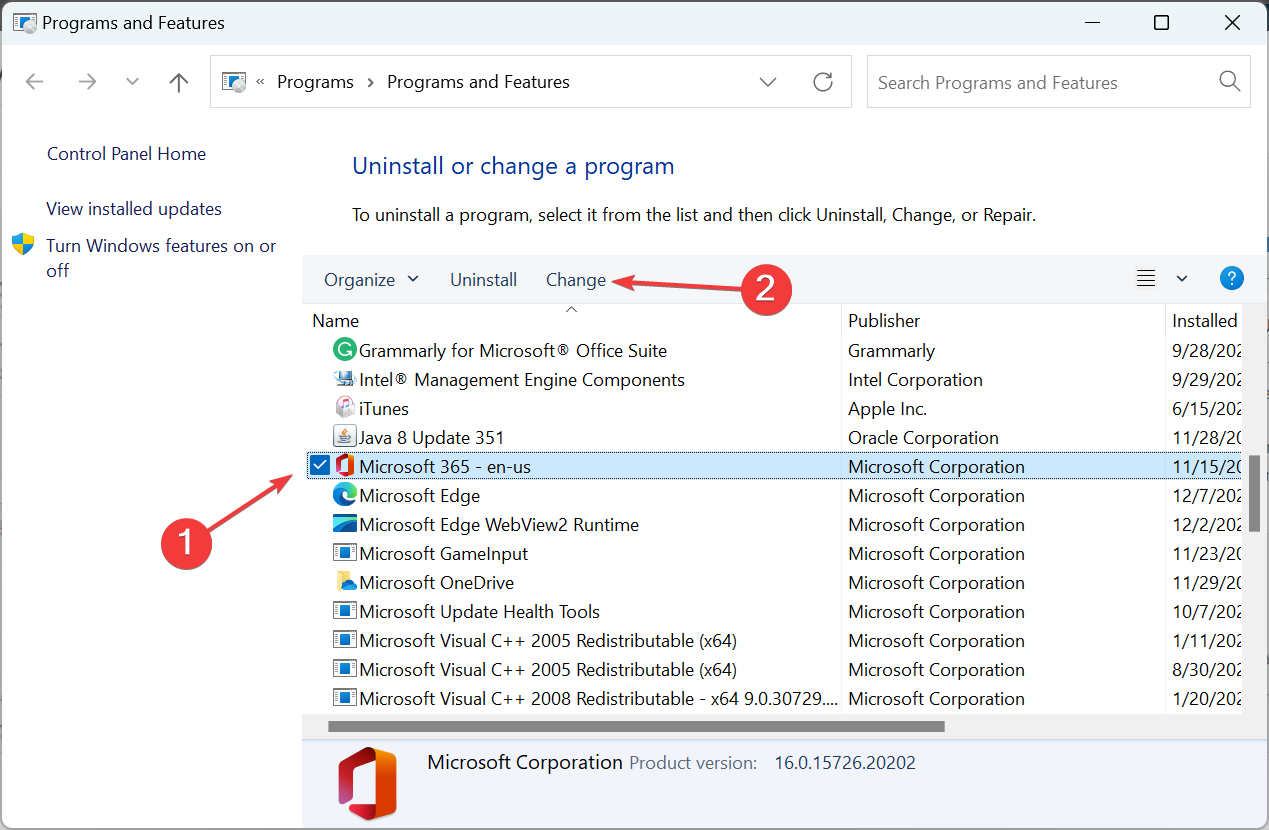Open the Organize dropdown menu
Screen dimensions: 1269x830
(x=371, y=280)
